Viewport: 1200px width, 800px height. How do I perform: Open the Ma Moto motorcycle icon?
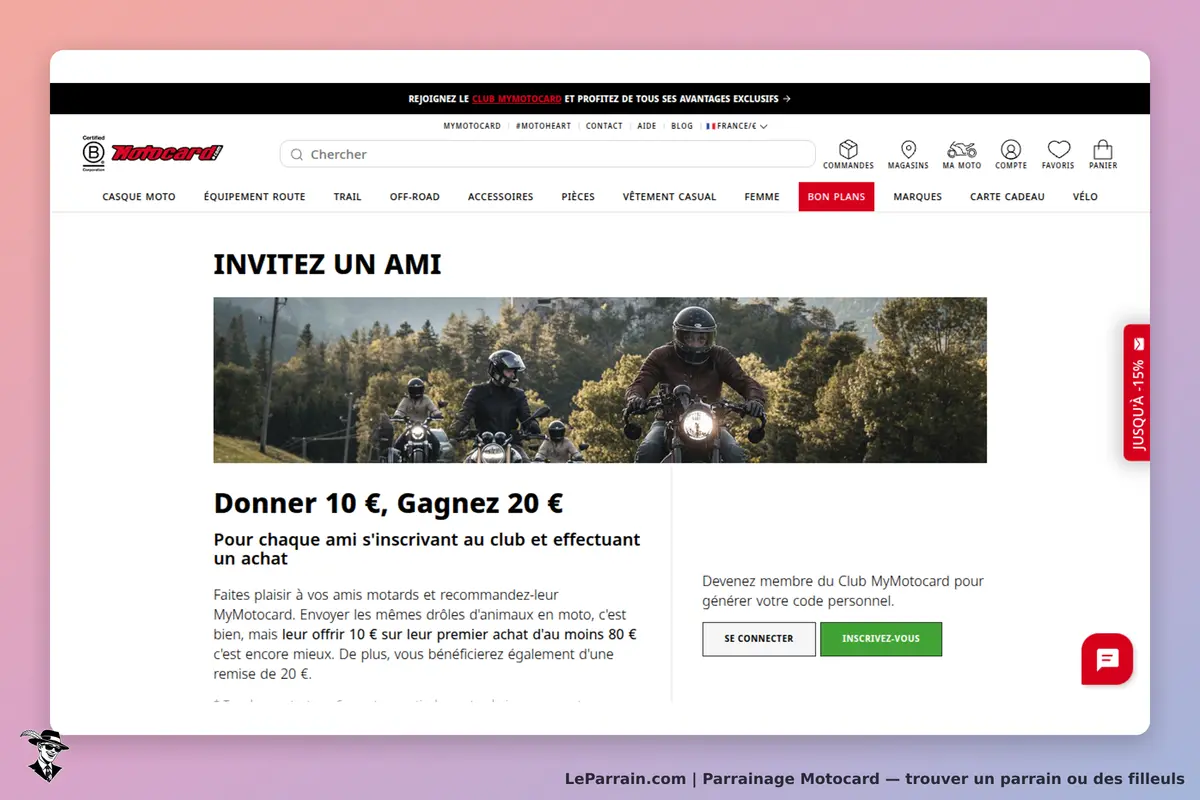pos(962,149)
